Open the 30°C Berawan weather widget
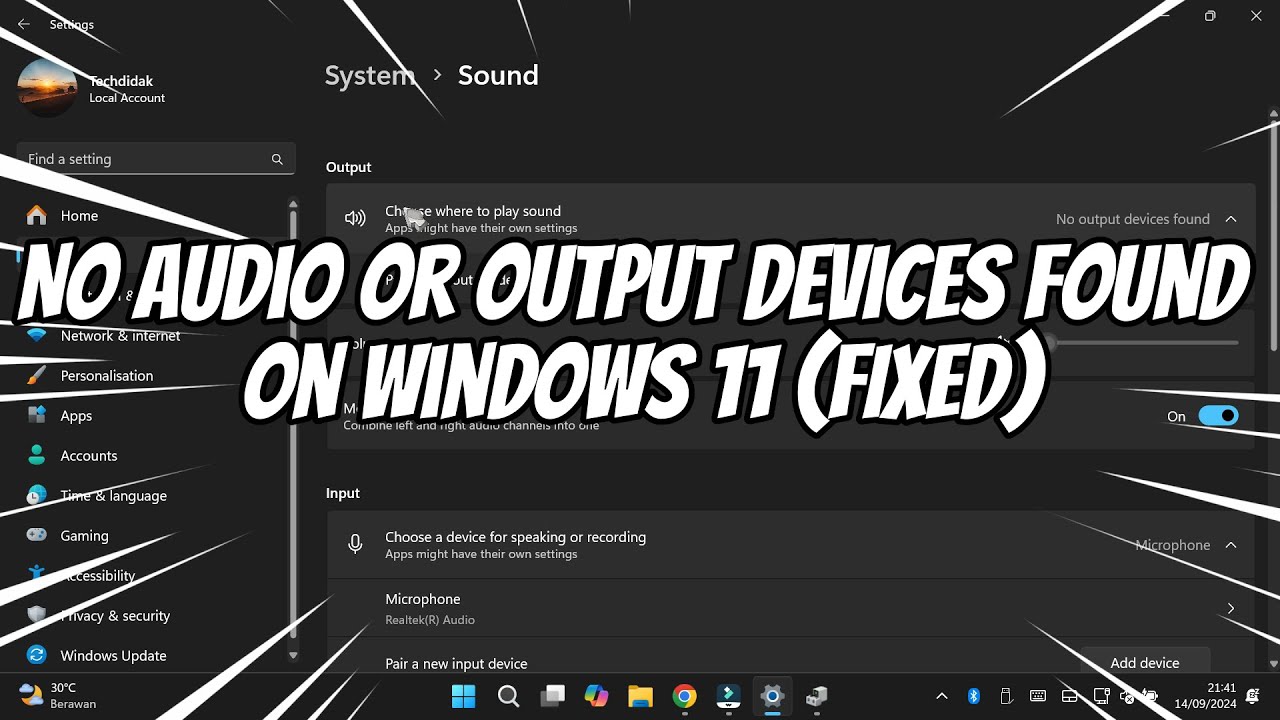Viewport: 1280px width, 720px height. (58, 696)
